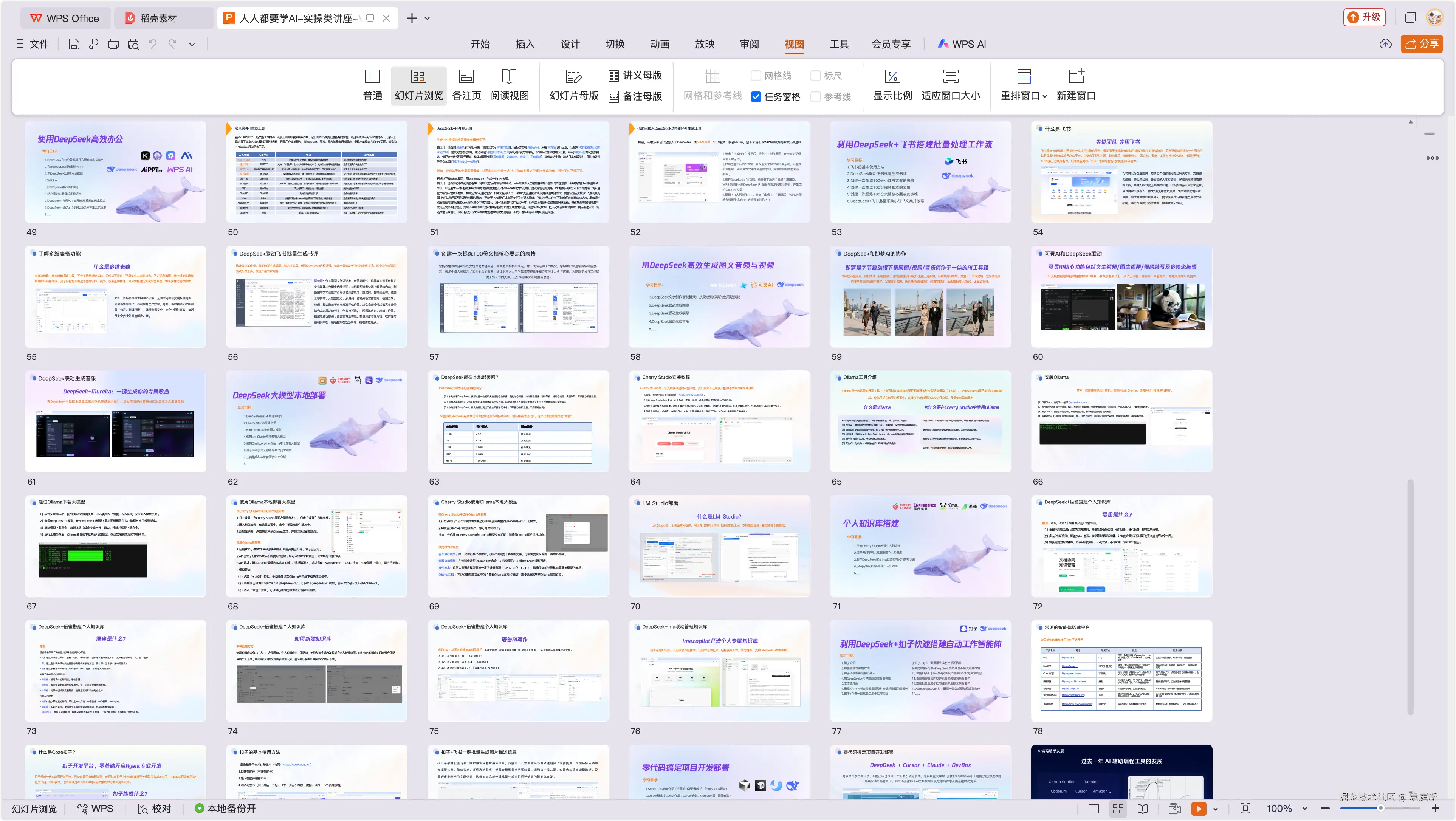This screenshot has width=1456, height=821.
Task: Open the 100% zoom level dropdown
Action: click(1304, 809)
